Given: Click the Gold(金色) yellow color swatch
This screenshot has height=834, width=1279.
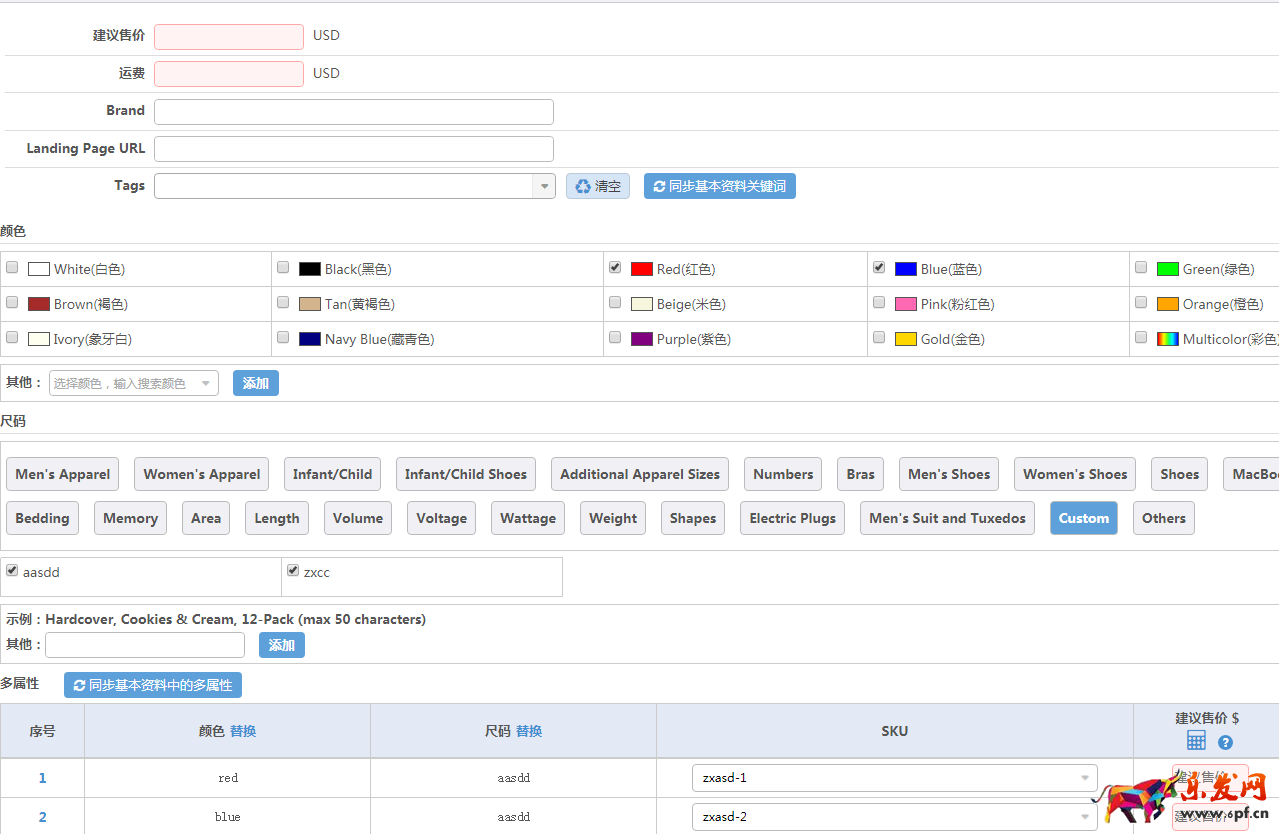Looking at the screenshot, I should tap(906, 339).
